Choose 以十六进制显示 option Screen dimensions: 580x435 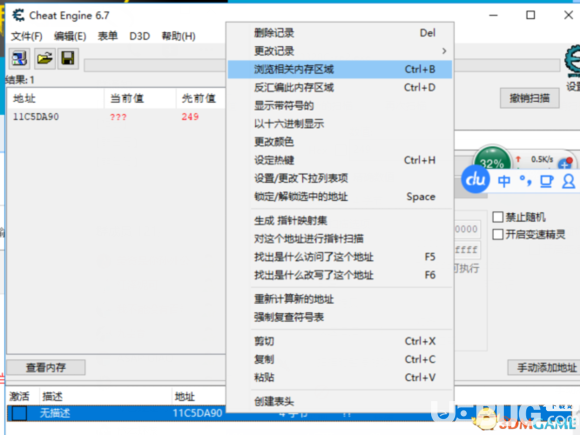click(x=340, y=124)
